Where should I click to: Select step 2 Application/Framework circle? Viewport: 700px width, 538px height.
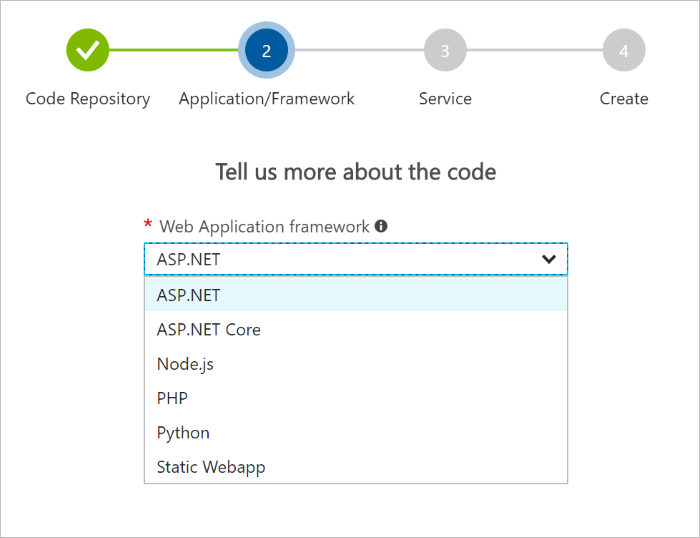point(267,50)
